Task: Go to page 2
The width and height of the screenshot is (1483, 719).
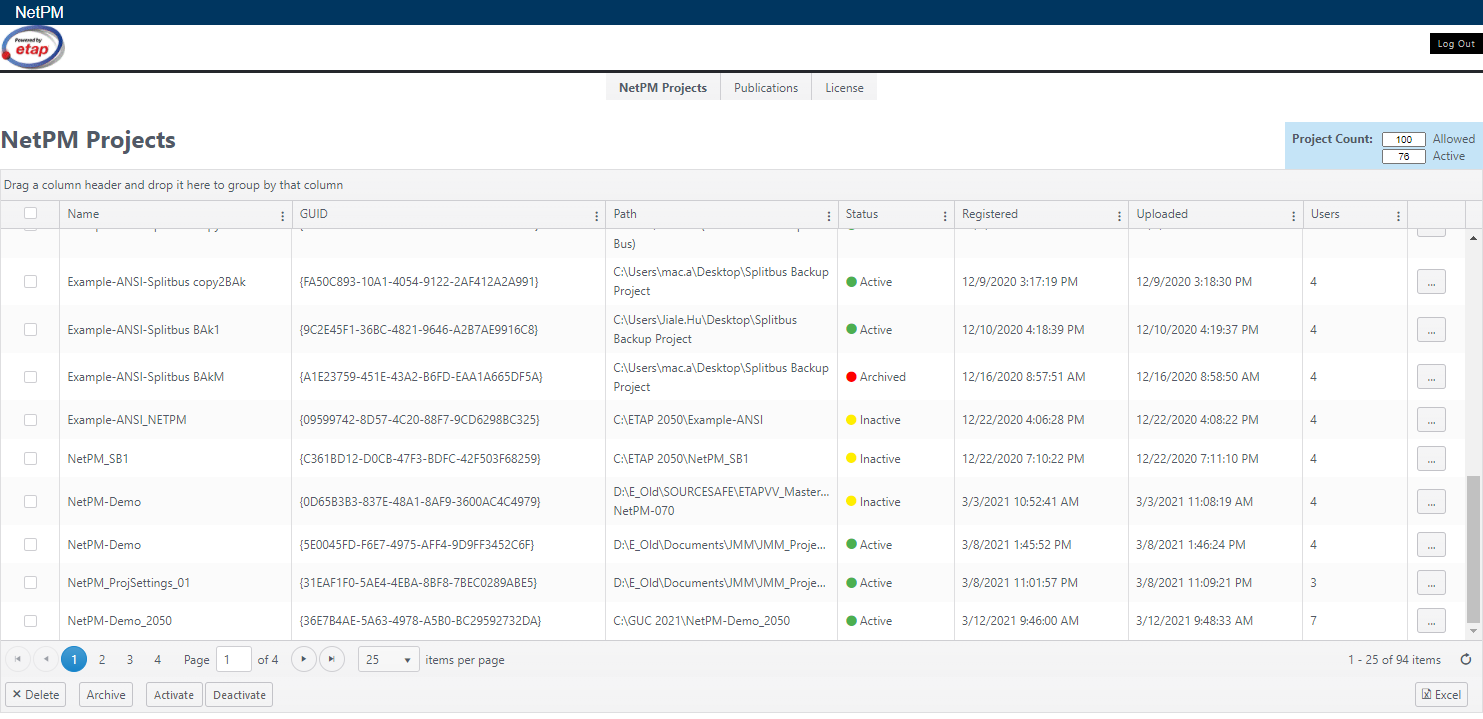Action: point(102,659)
